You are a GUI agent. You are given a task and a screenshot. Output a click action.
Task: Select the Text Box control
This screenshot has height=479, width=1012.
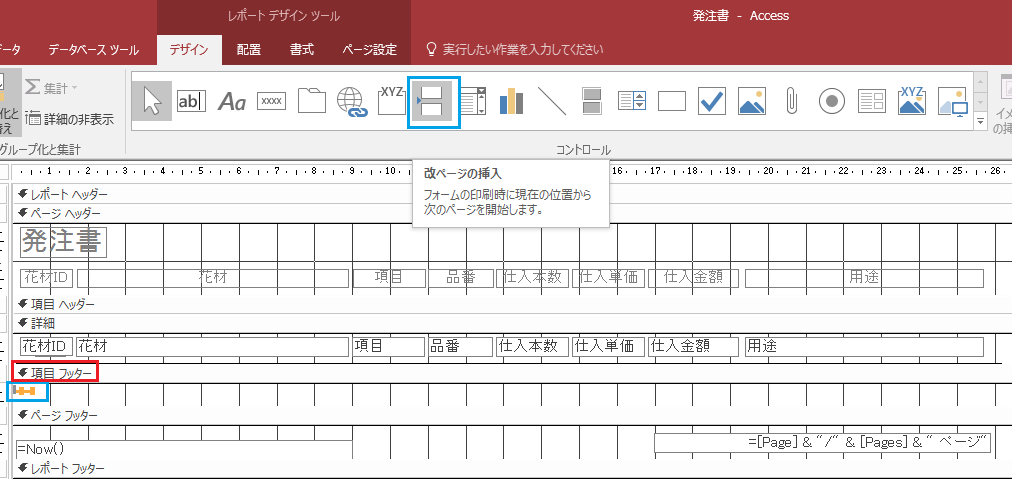[191, 101]
